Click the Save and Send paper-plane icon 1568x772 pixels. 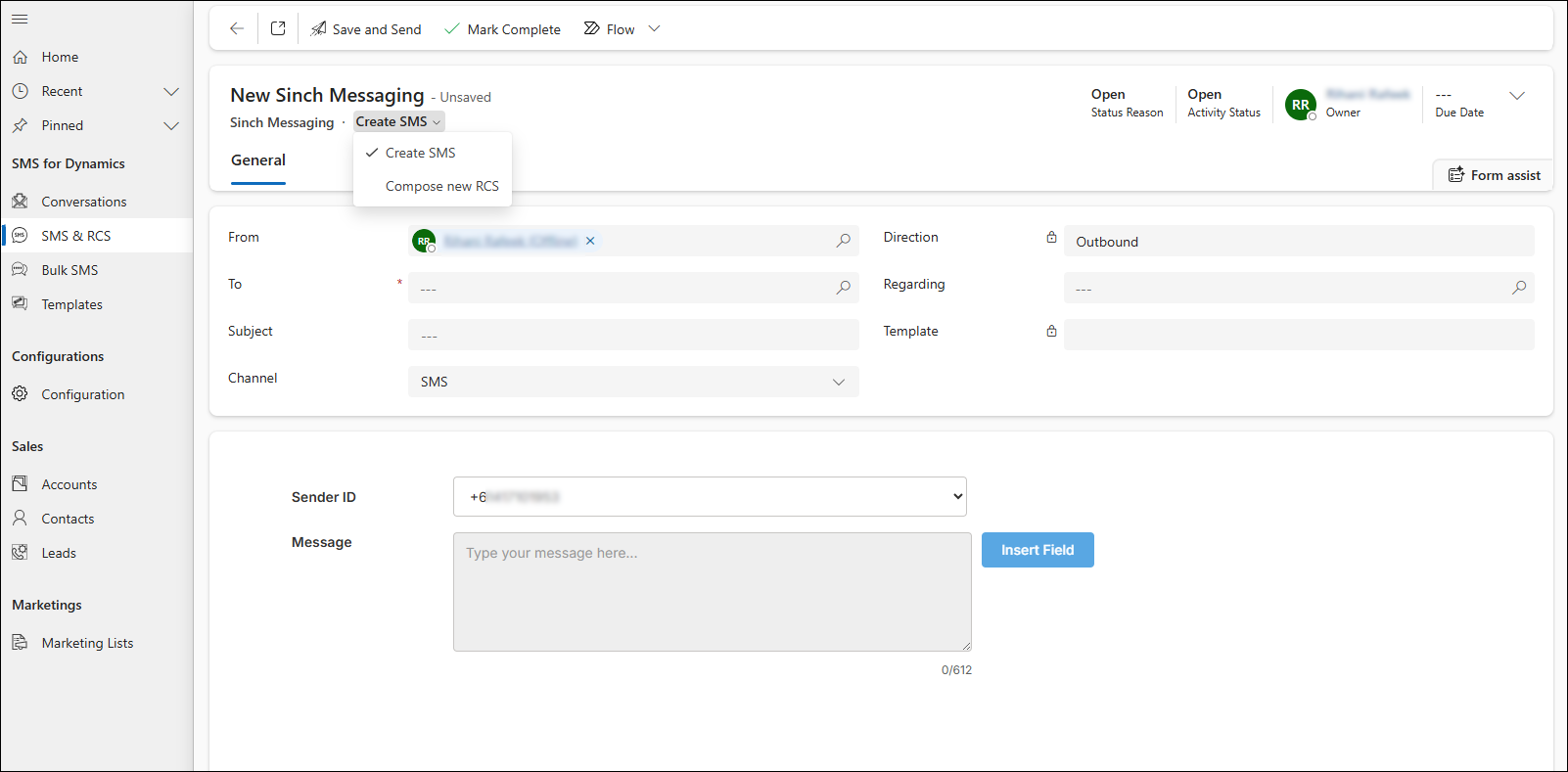(x=319, y=29)
